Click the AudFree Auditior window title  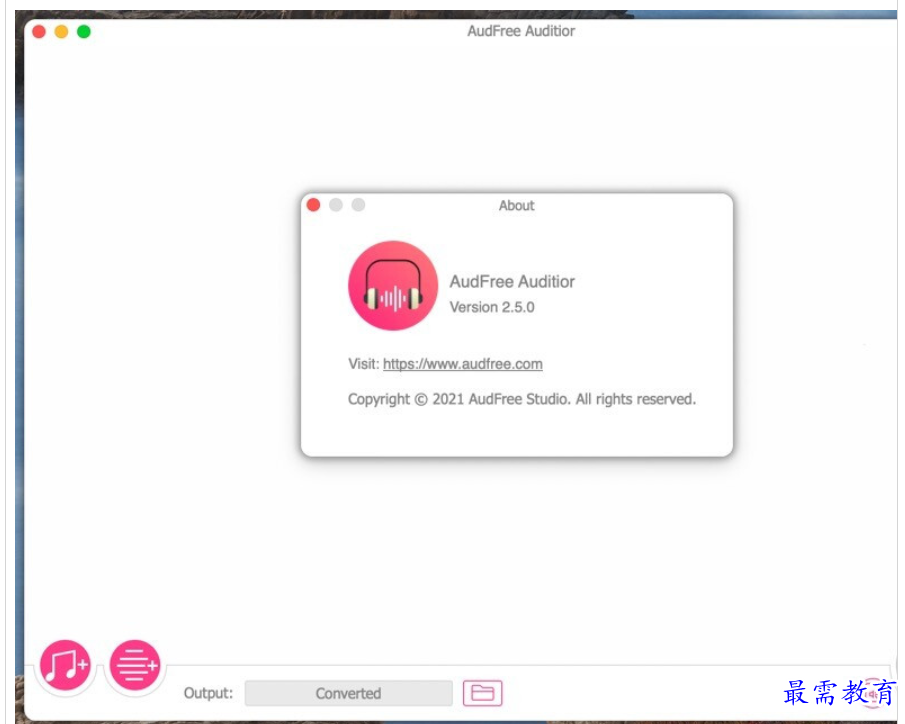click(521, 31)
